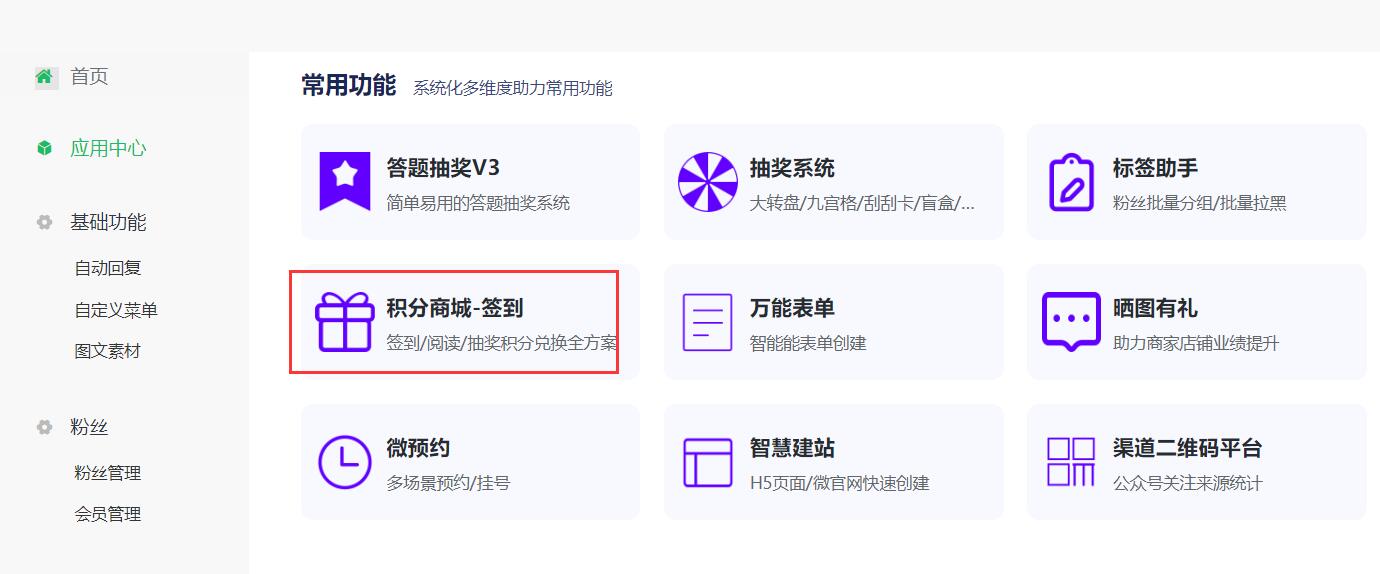This screenshot has height=574, width=1380.
Task: Click the description 助力商家店铺业绩提升
Action: tap(1195, 343)
